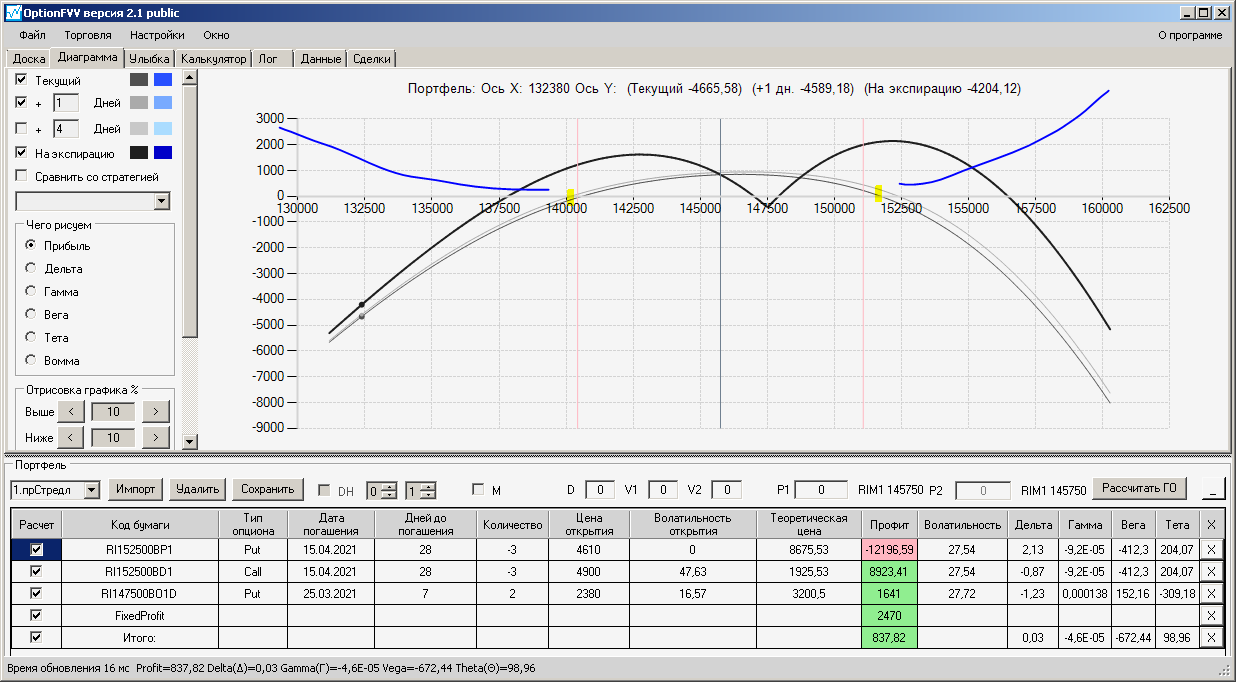Click the Профит cell showing -12196,59
The height and width of the screenshot is (682, 1236).
pyautogui.click(x=889, y=549)
